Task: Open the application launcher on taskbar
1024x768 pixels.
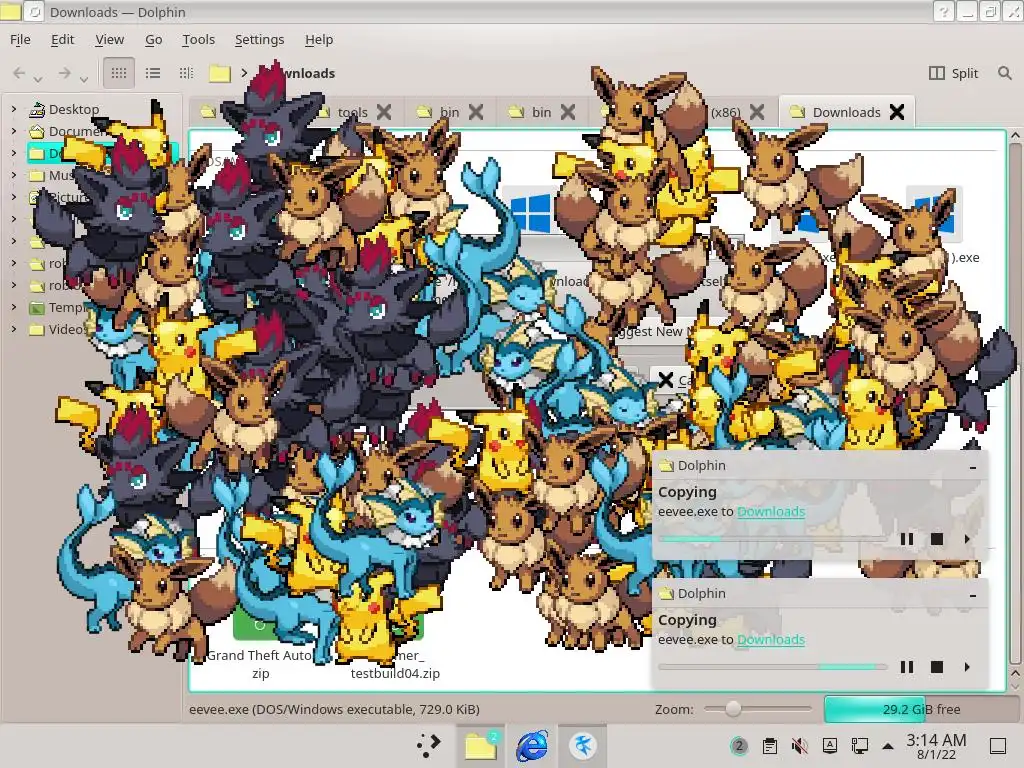Action: pos(428,745)
